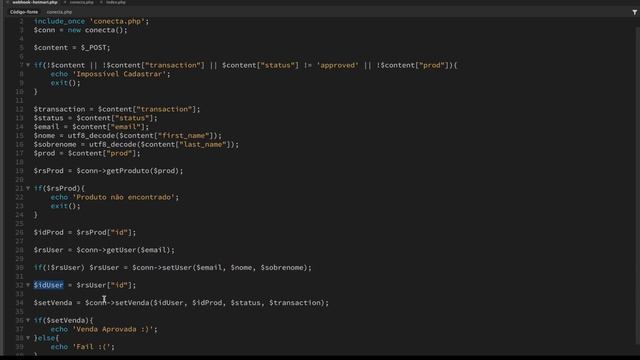Click echo 'Fail :(' statement
640x360 pixels.
pyautogui.click(x=83, y=347)
